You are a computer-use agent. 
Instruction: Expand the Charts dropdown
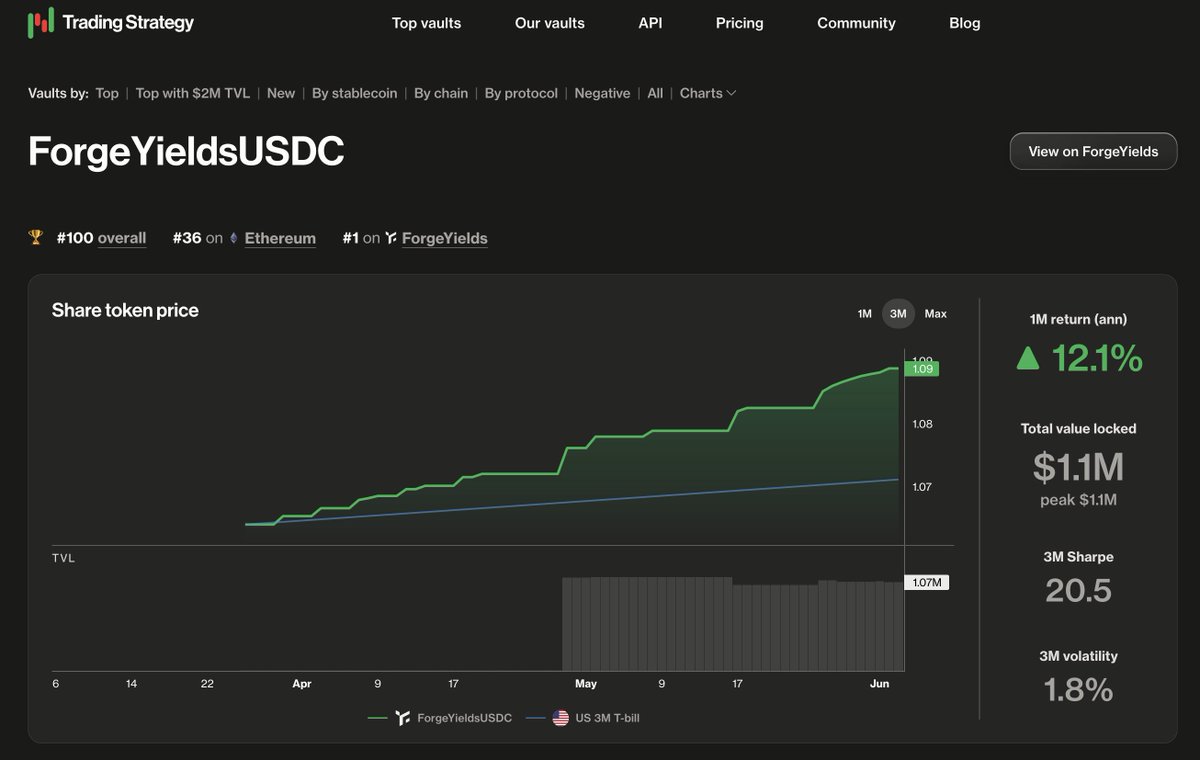click(x=708, y=93)
